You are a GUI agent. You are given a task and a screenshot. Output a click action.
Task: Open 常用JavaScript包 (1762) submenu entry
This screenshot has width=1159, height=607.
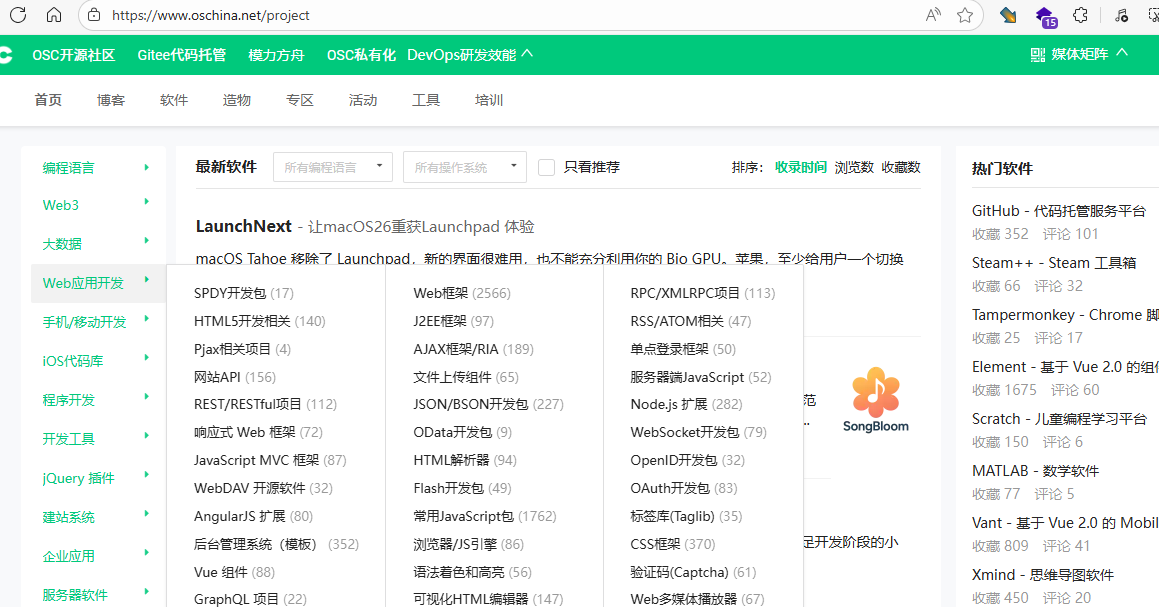(x=485, y=516)
